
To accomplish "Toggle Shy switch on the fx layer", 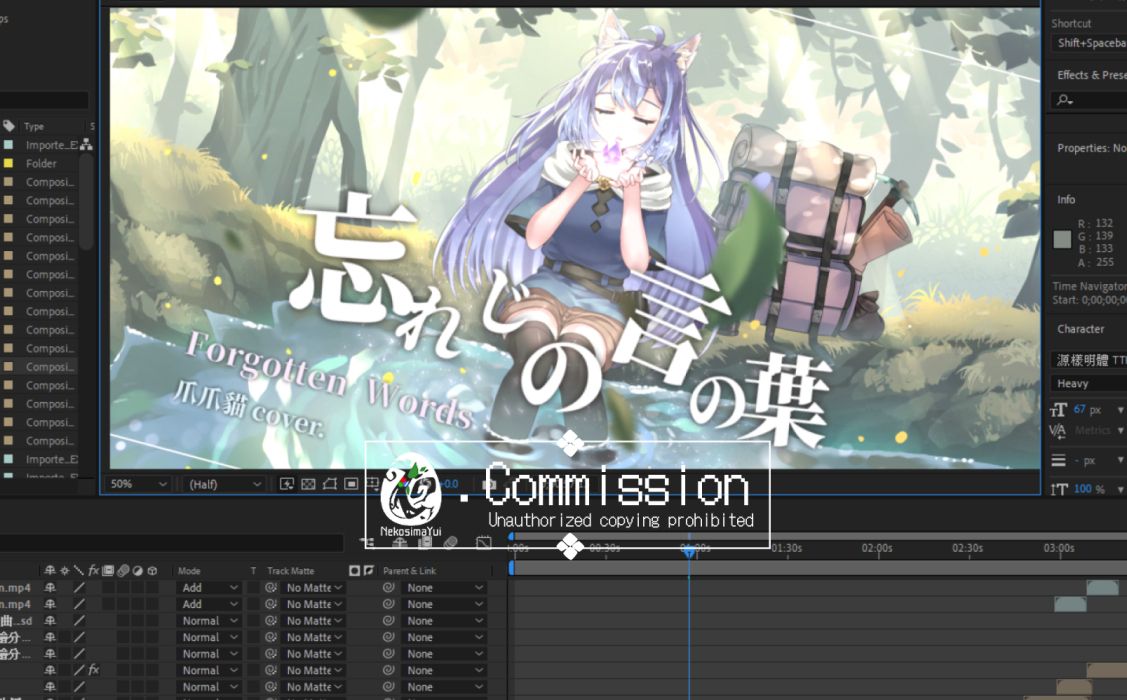I will click(x=50, y=670).
